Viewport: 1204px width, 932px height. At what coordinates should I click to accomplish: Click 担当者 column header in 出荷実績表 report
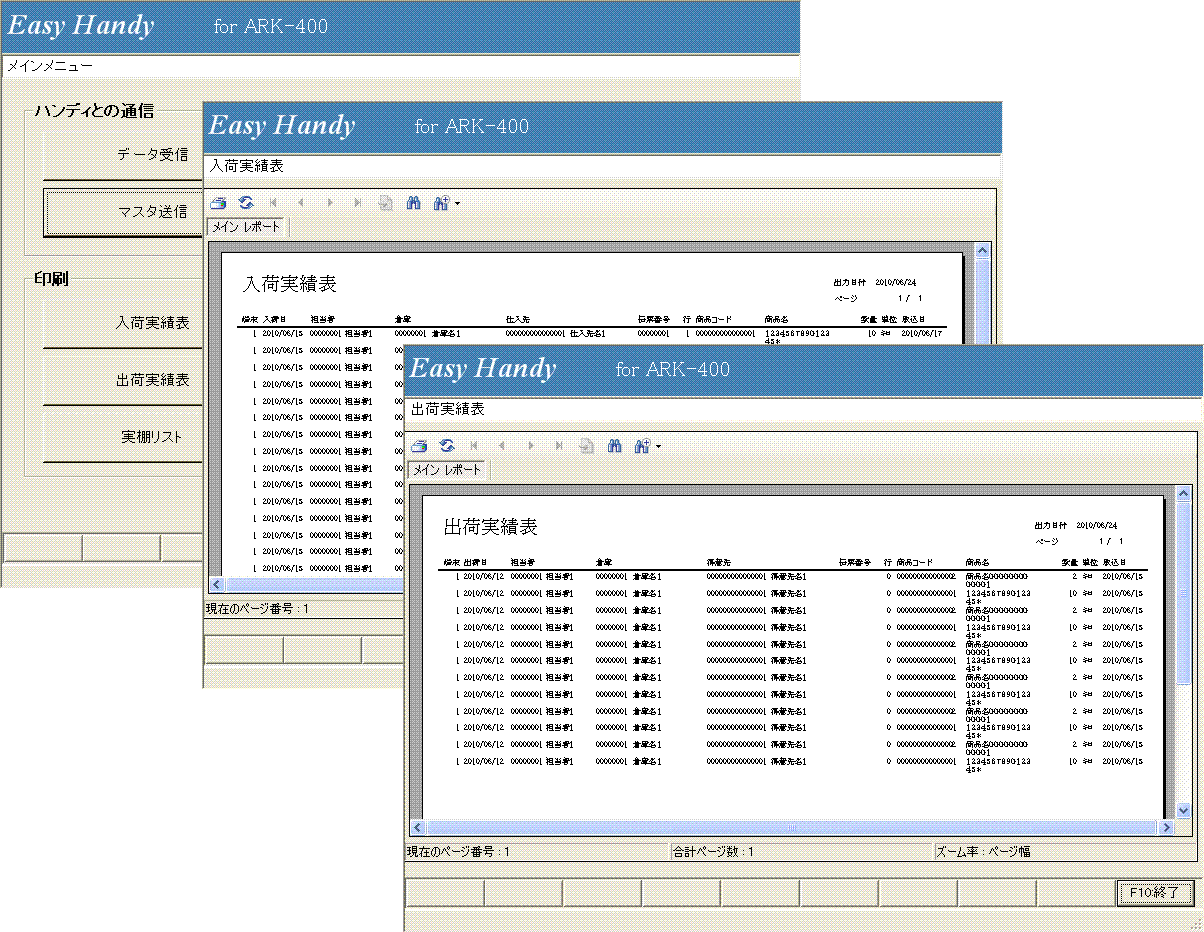coord(522,563)
